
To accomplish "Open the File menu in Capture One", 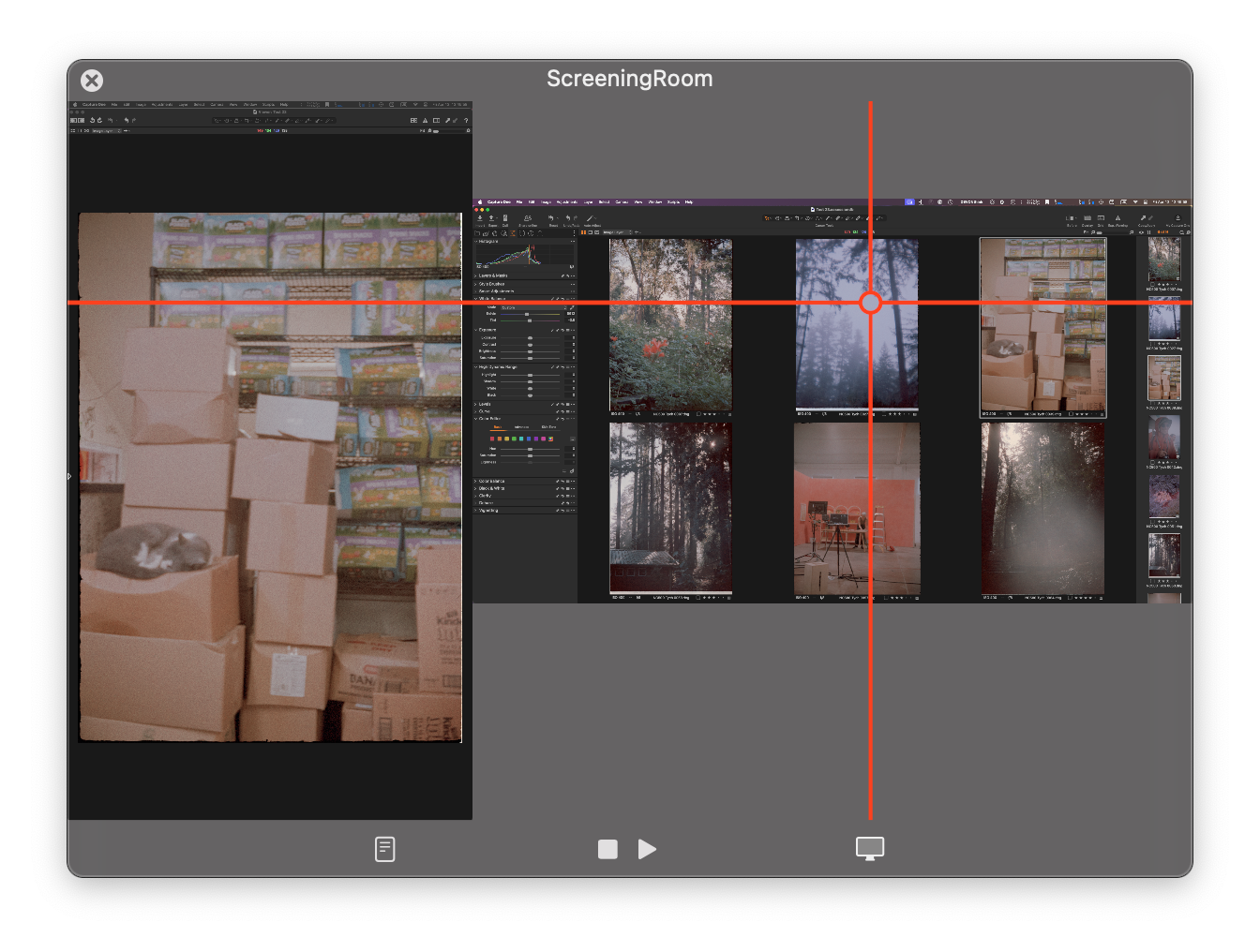I will coord(519,201).
